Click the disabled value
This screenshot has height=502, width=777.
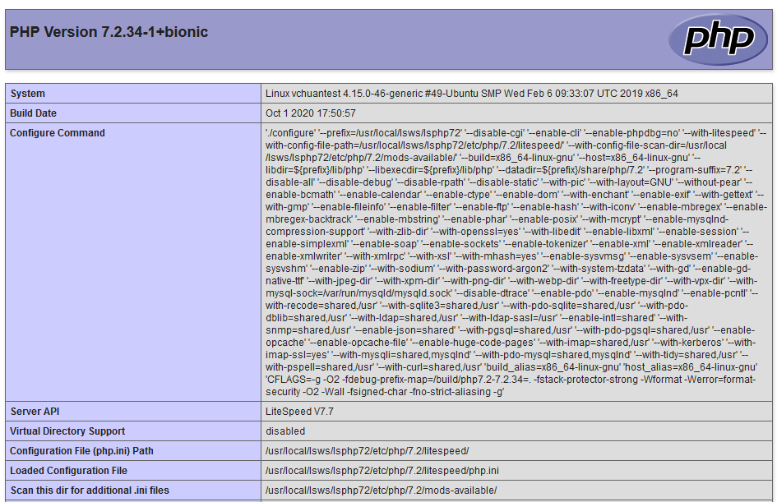tap(285, 432)
